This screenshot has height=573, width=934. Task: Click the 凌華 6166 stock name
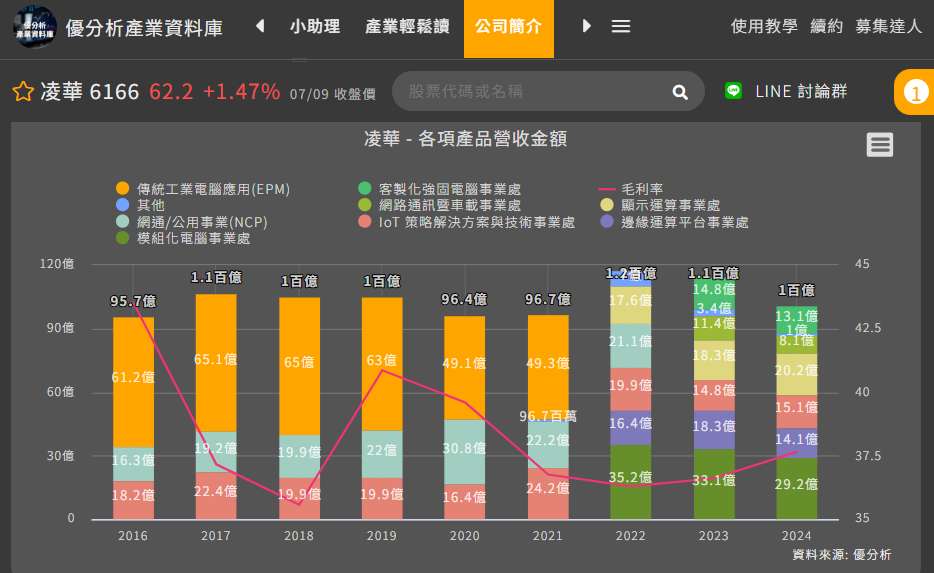pos(90,92)
